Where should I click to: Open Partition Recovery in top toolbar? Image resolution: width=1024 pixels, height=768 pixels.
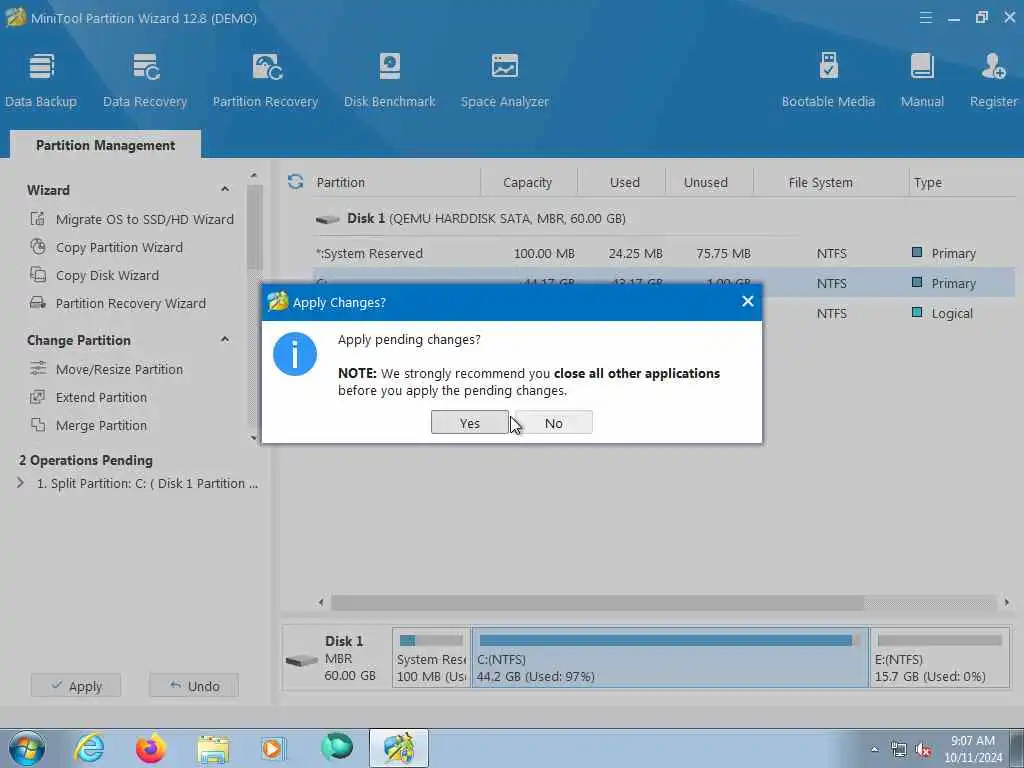[x=265, y=80]
